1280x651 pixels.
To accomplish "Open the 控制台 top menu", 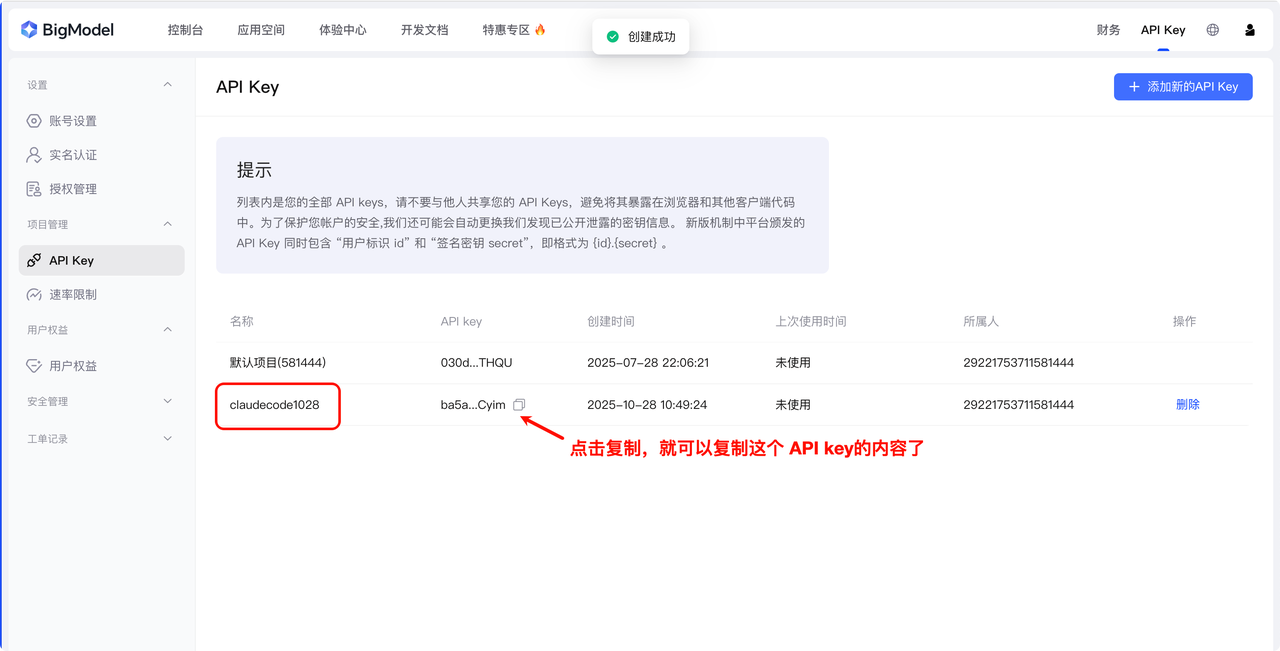I will coord(185,30).
